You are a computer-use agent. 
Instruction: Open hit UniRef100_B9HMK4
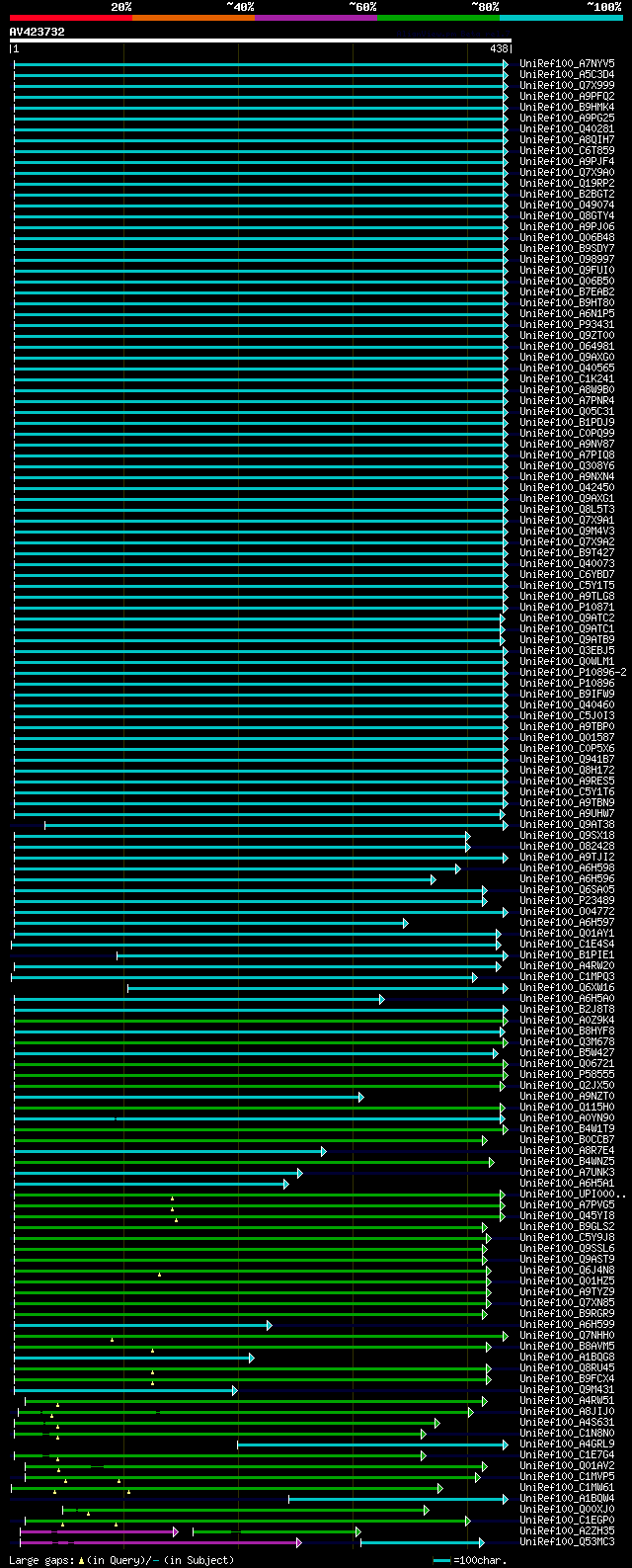(x=567, y=107)
